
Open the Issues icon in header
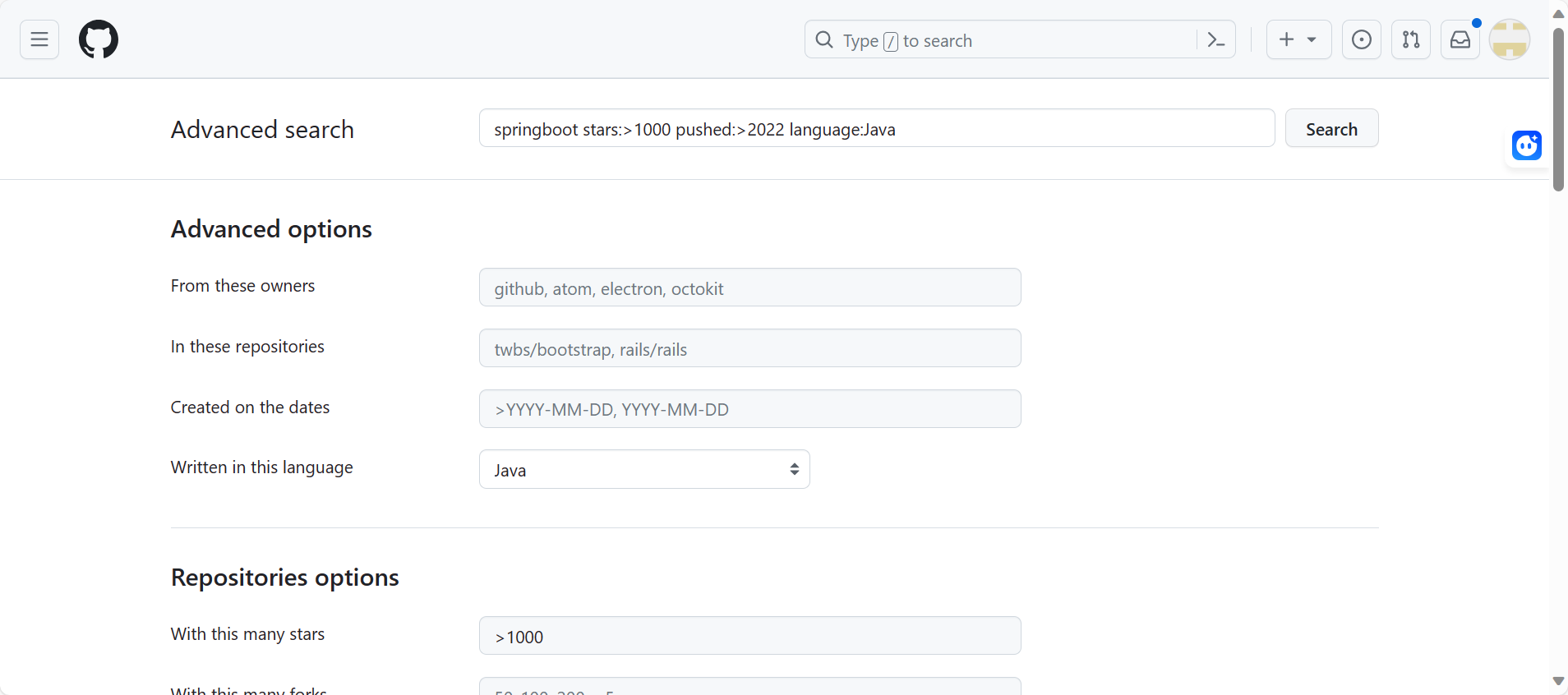1362,39
